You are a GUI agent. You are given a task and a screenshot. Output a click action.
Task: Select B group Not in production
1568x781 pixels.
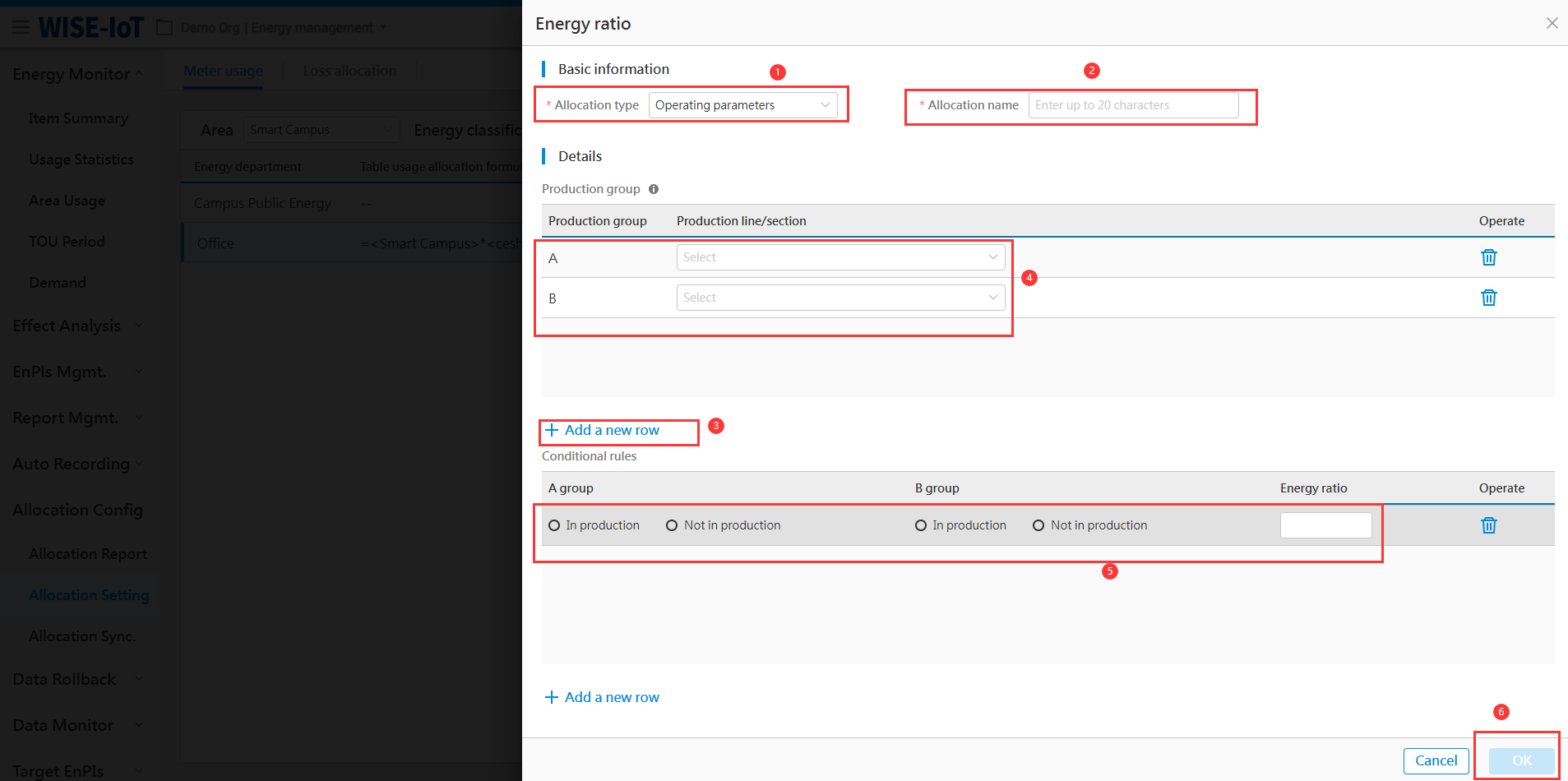click(x=1038, y=525)
